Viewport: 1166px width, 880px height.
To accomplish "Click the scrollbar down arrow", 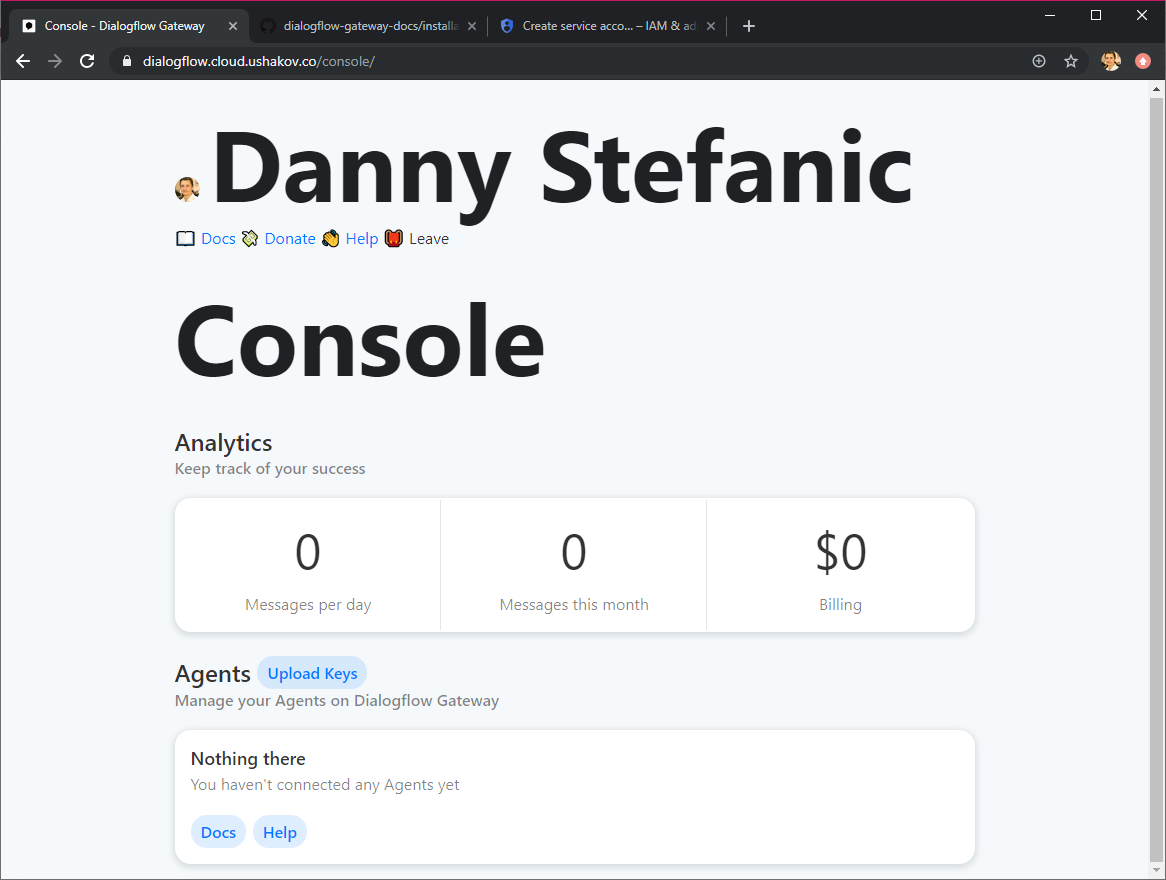I will (x=1156, y=872).
